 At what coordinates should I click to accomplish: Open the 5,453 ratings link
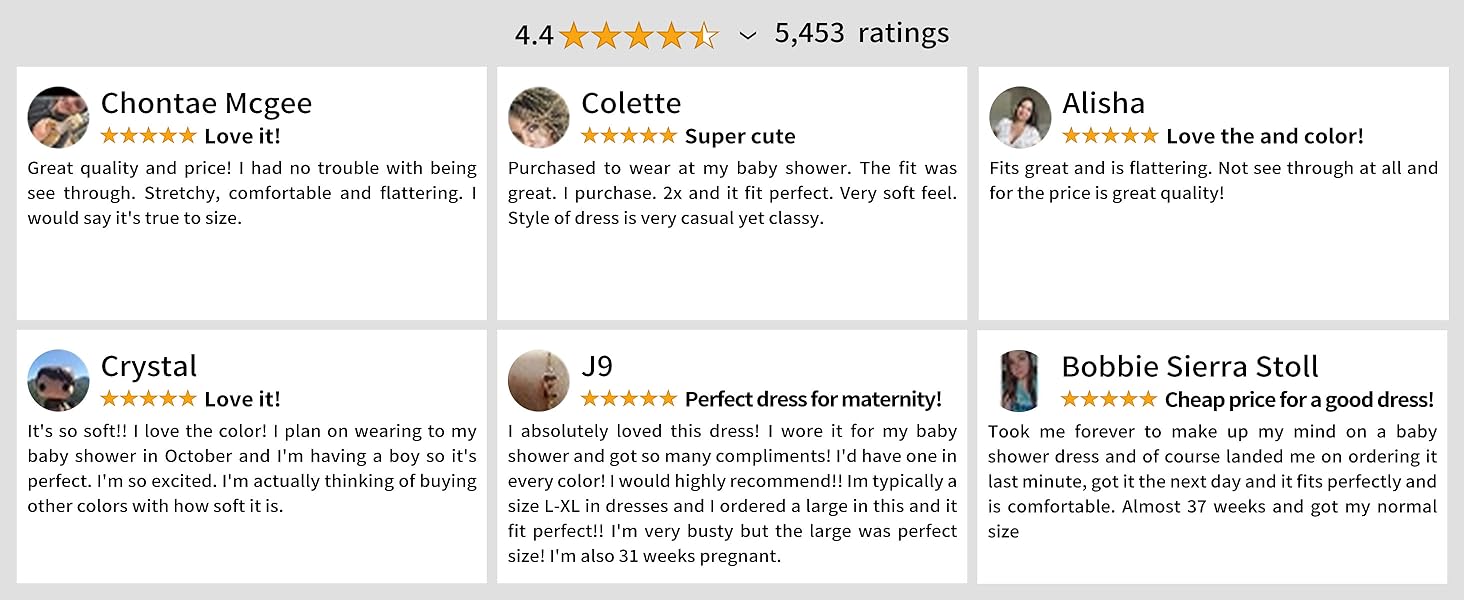pos(861,34)
